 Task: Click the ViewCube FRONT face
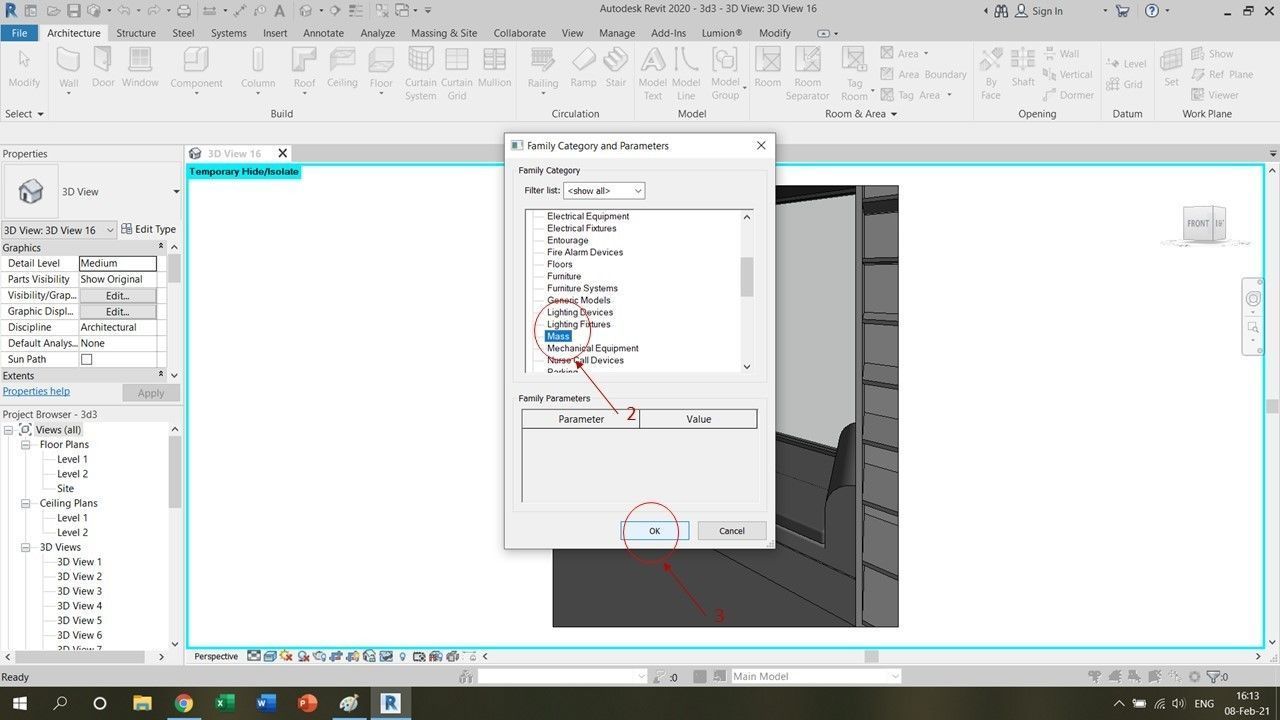(1198, 224)
